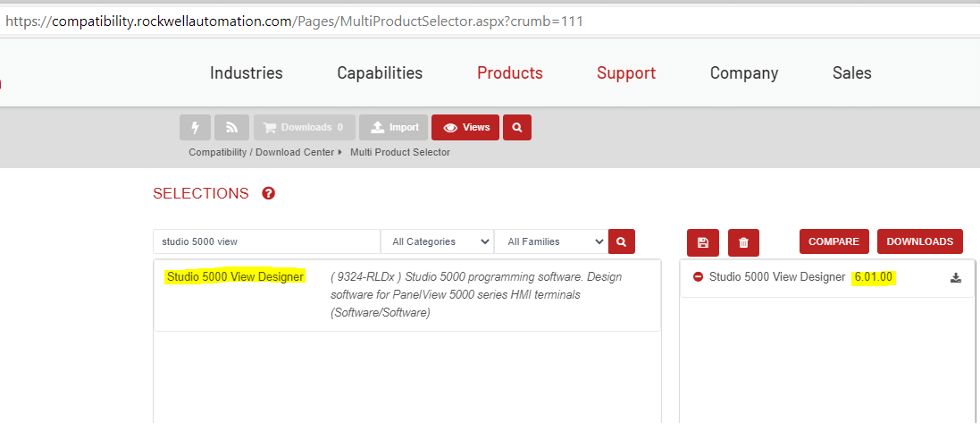Screen dimensions: 980x424
Task: Click the red Selections help question icon
Action: click(269, 193)
